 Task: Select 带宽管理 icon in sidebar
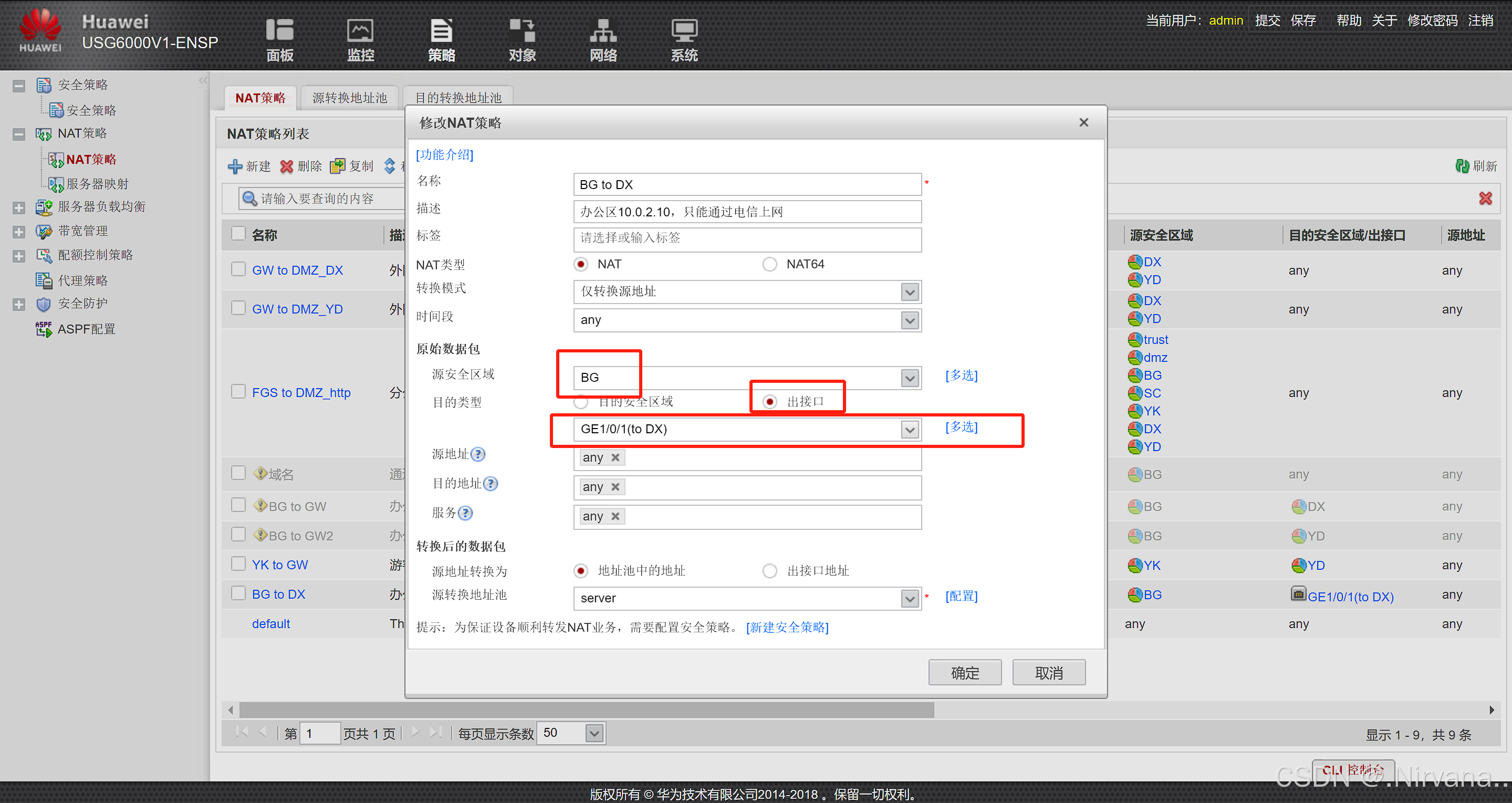coord(44,231)
